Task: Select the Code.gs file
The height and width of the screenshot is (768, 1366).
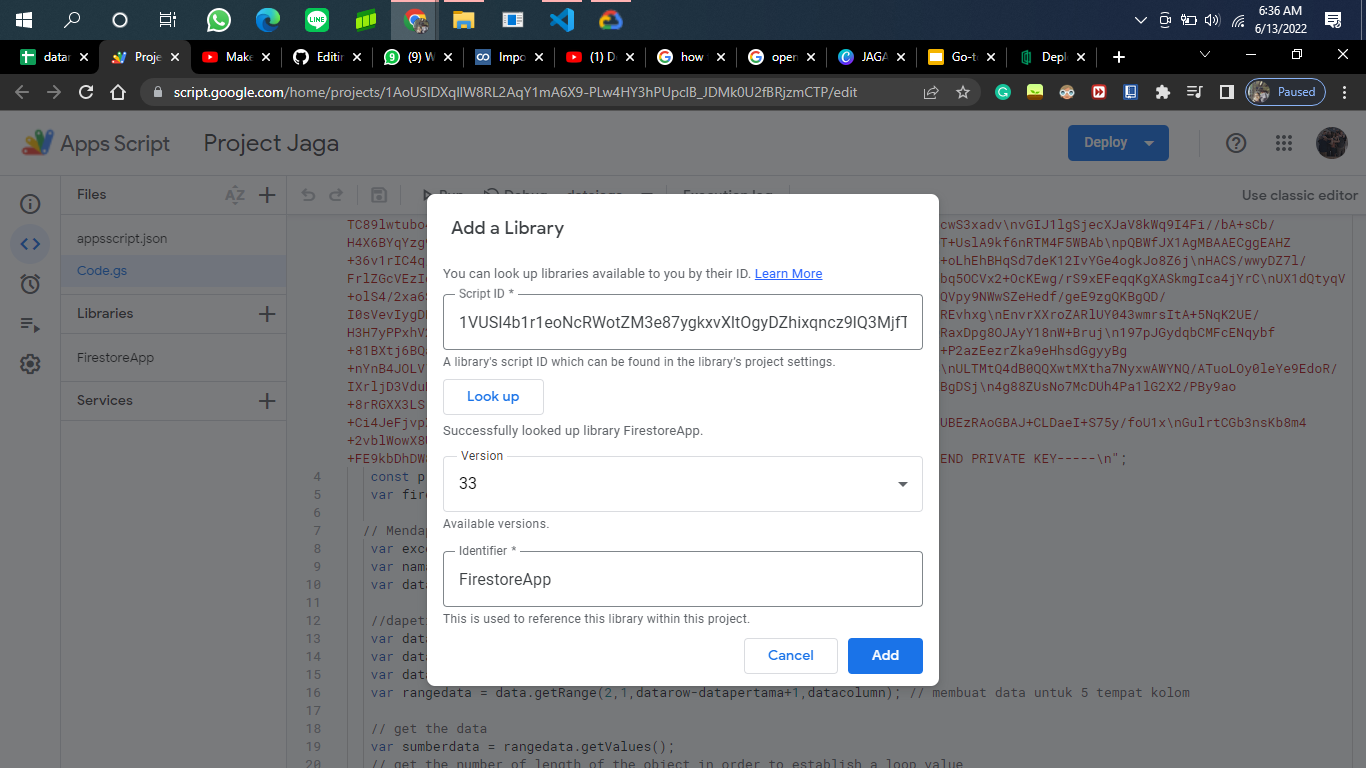Action: (174, 271)
